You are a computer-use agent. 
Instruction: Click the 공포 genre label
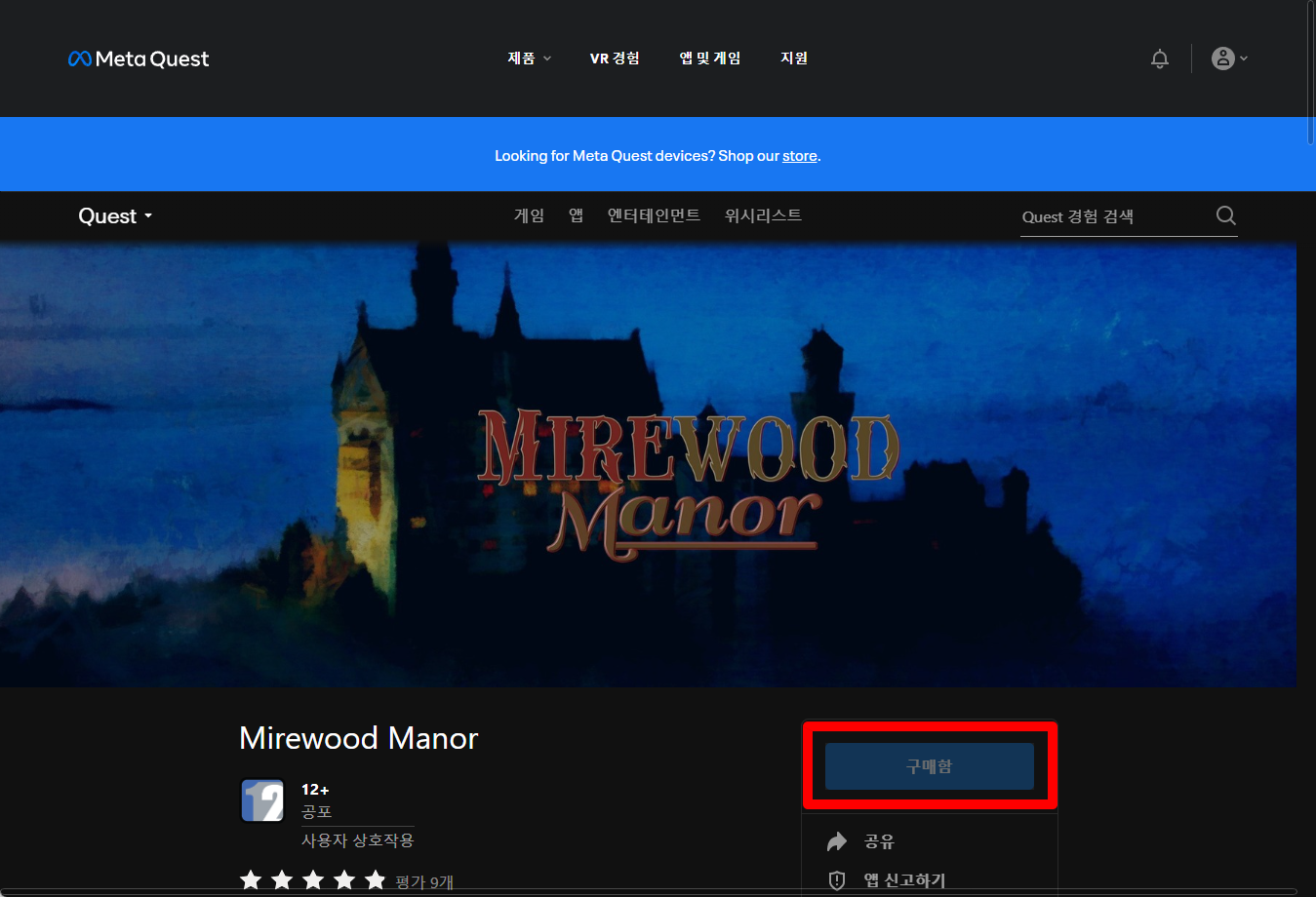pos(316,811)
